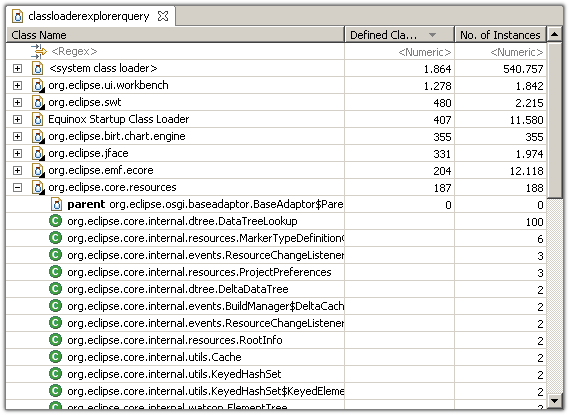Select the org.eclipse.ui.workbench row
569x415 pixels.
point(276,85)
